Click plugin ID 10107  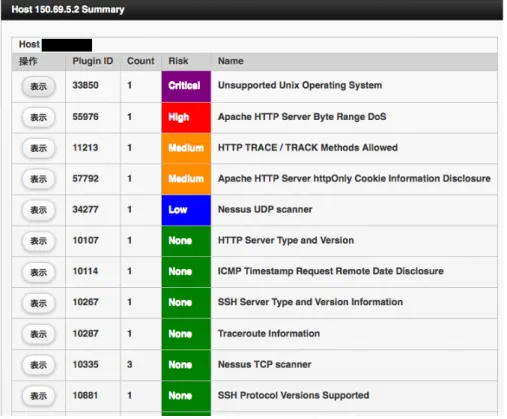(x=85, y=240)
